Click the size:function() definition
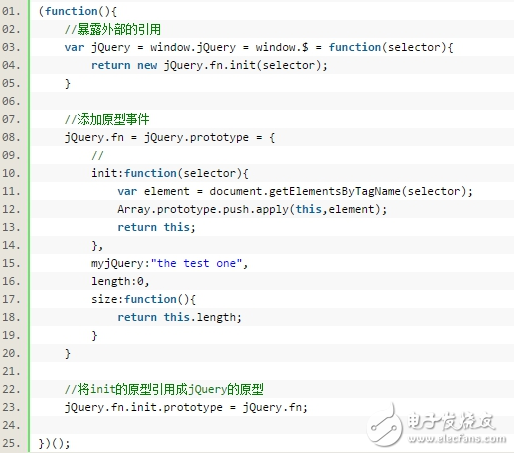 click(x=143, y=299)
